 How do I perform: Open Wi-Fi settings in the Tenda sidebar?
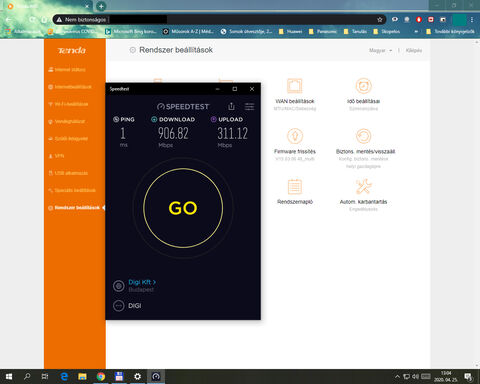[x=68, y=104]
